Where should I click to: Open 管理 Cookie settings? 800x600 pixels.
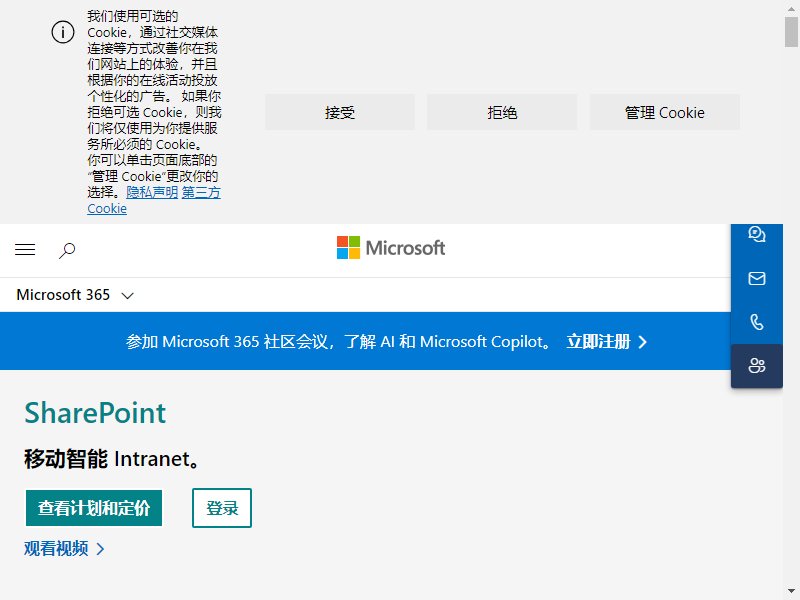[x=664, y=112]
